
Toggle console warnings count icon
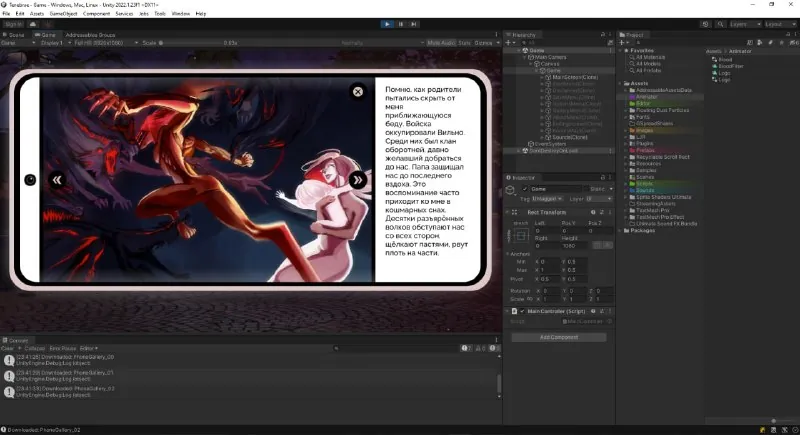pos(480,348)
